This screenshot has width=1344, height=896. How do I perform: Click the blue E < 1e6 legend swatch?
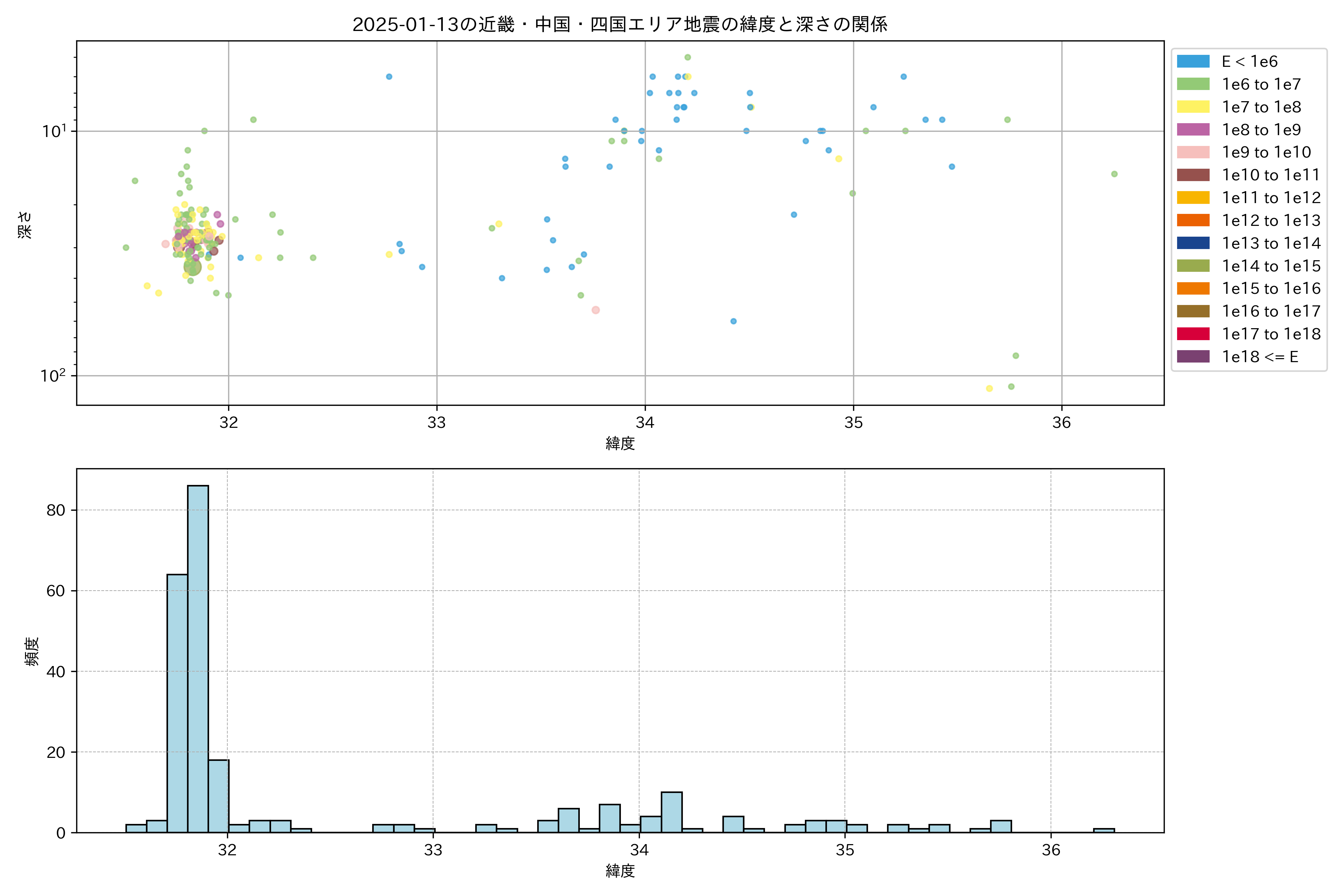(1193, 62)
